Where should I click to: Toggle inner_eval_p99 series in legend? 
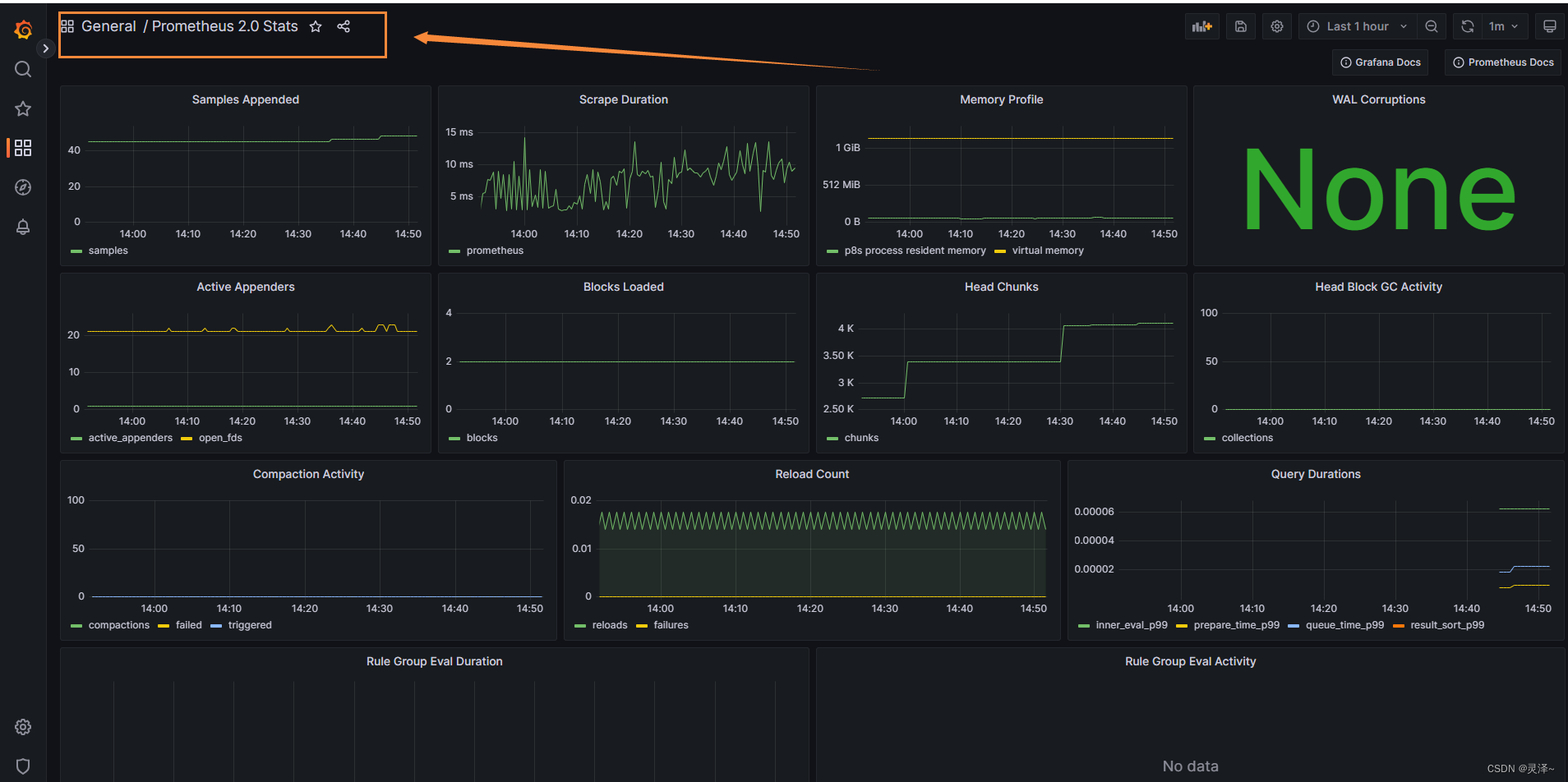(x=1132, y=625)
